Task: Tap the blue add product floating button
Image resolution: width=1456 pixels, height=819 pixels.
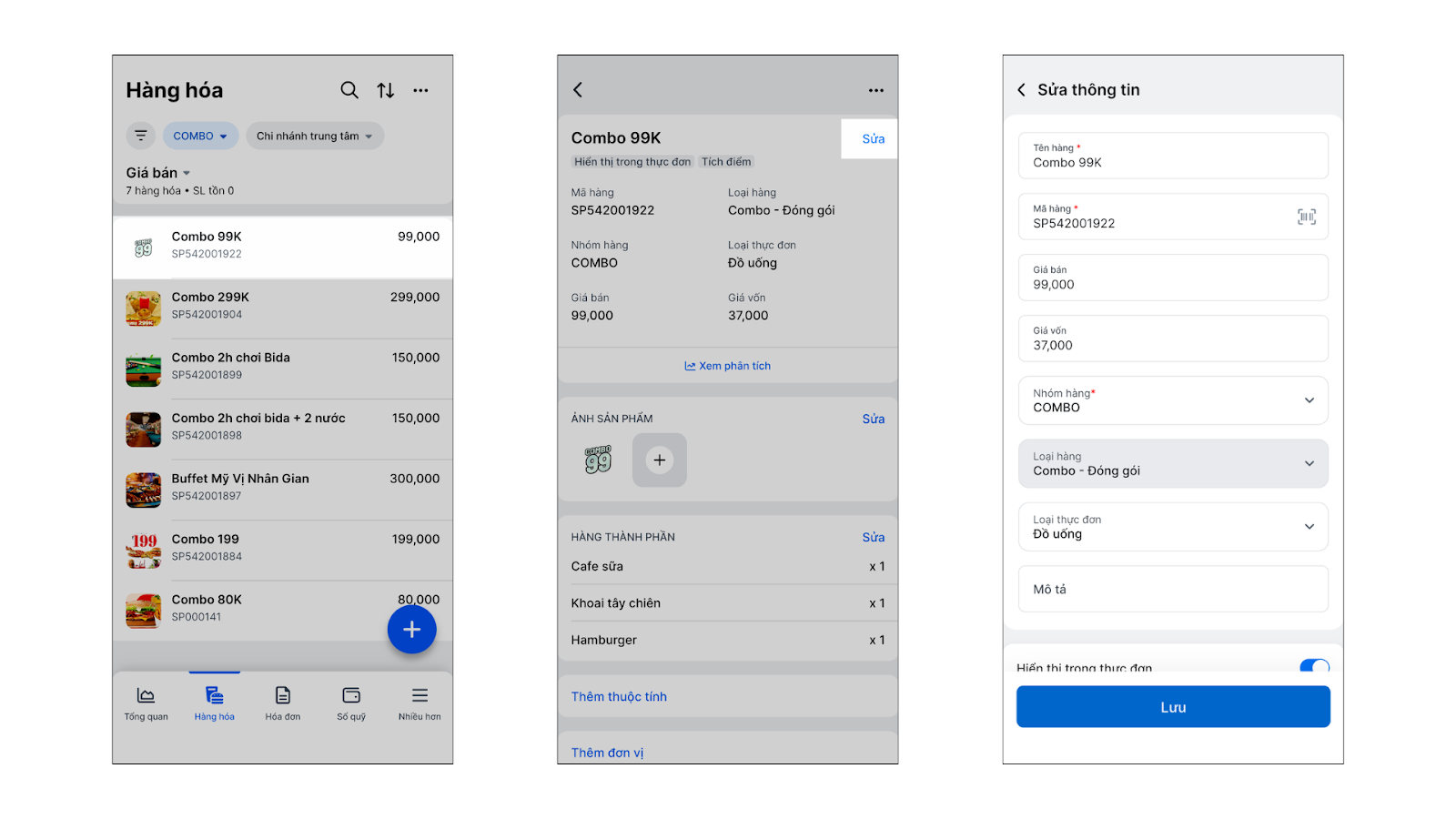Action: 412,629
